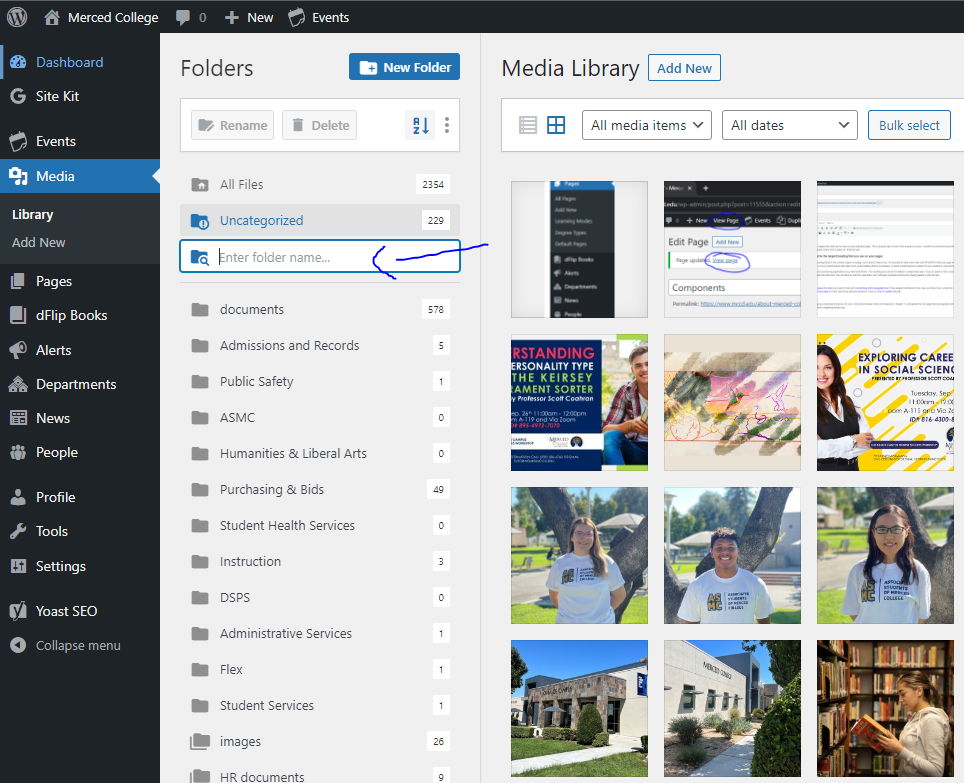Click Add New next to Media Library

684,68
